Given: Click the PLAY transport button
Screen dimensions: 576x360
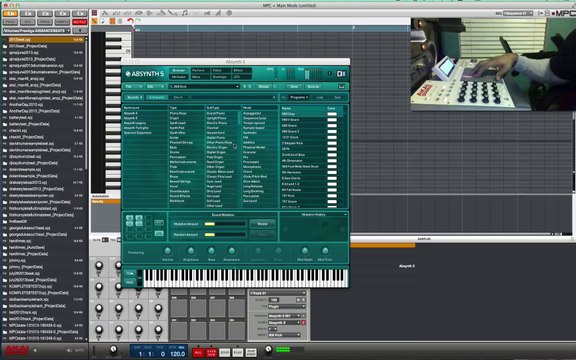Looking at the screenshot, I should tap(238, 353).
